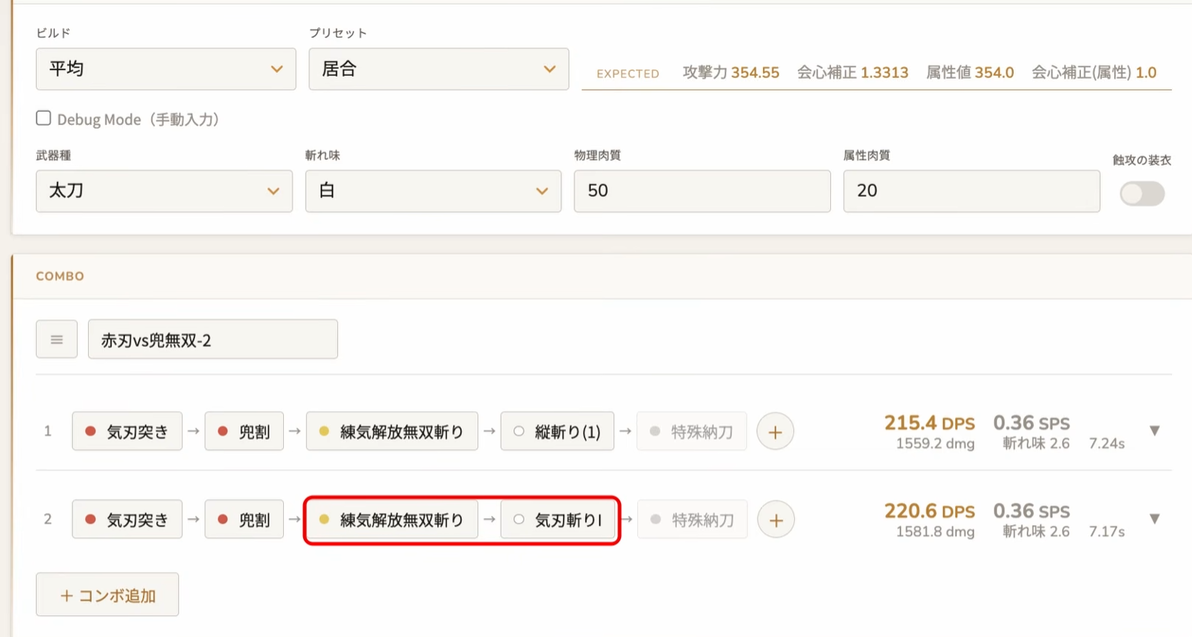
Task: Open the hamburger menu beside combo name
Action: (x=56, y=339)
